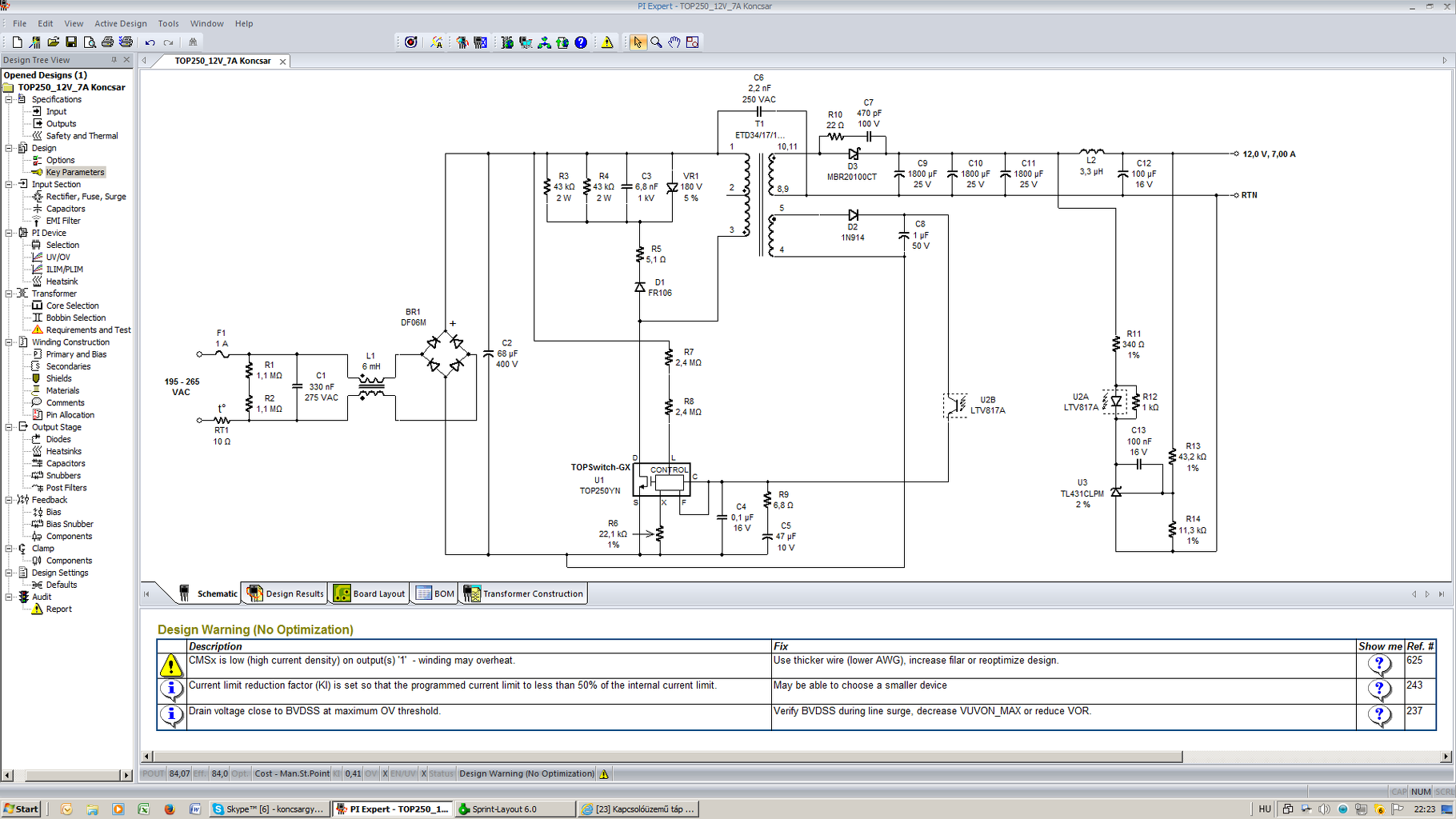Select the arrow pointer tool
Viewport: 1456px width, 819px height.
pyautogui.click(x=638, y=42)
